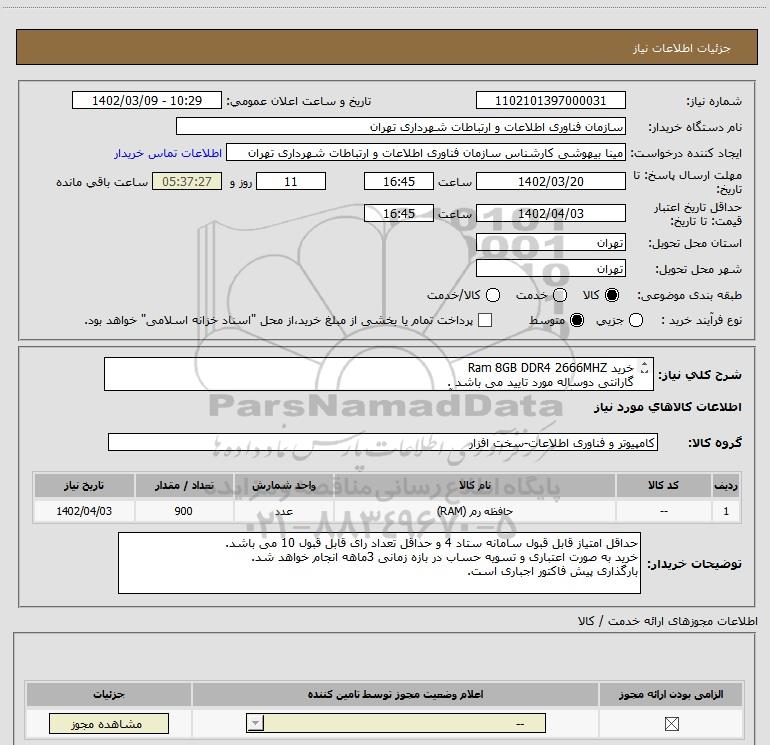770x745 pixels.
Task: Toggle the Islamic treasury documents payment checkbox
Action: pyautogui.click(x=485, y=320)
